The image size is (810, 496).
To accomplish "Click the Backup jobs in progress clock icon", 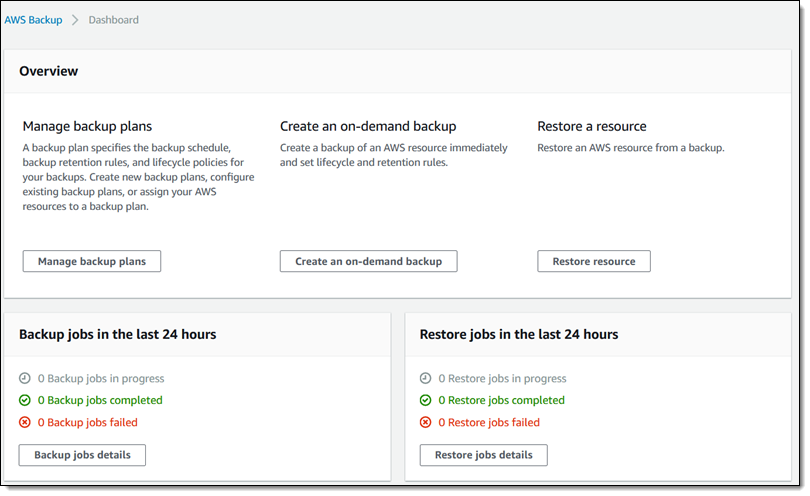I will 25,379.
